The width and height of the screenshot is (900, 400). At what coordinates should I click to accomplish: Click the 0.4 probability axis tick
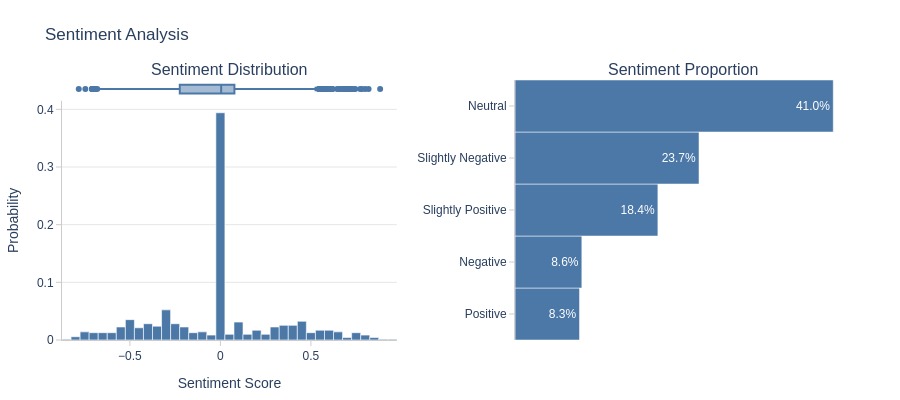tap(46, 109)
